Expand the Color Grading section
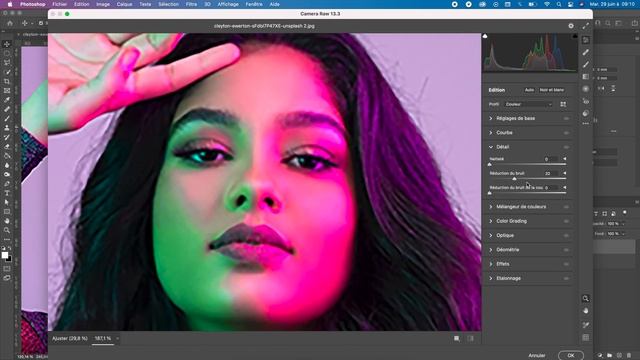The image size is (640, 360). tap(491, 221)
